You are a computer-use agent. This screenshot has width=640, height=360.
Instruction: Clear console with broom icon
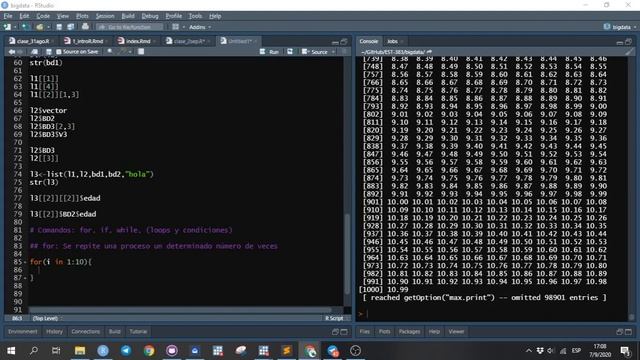click(x=630, y=52)
